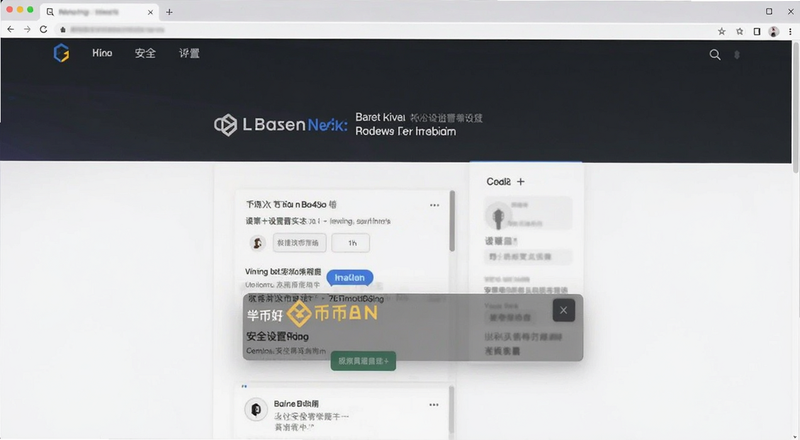The height and width of the screenshot is (440, 800).
Task: Click the second star icon in toolbar
Action: point(739,31)
